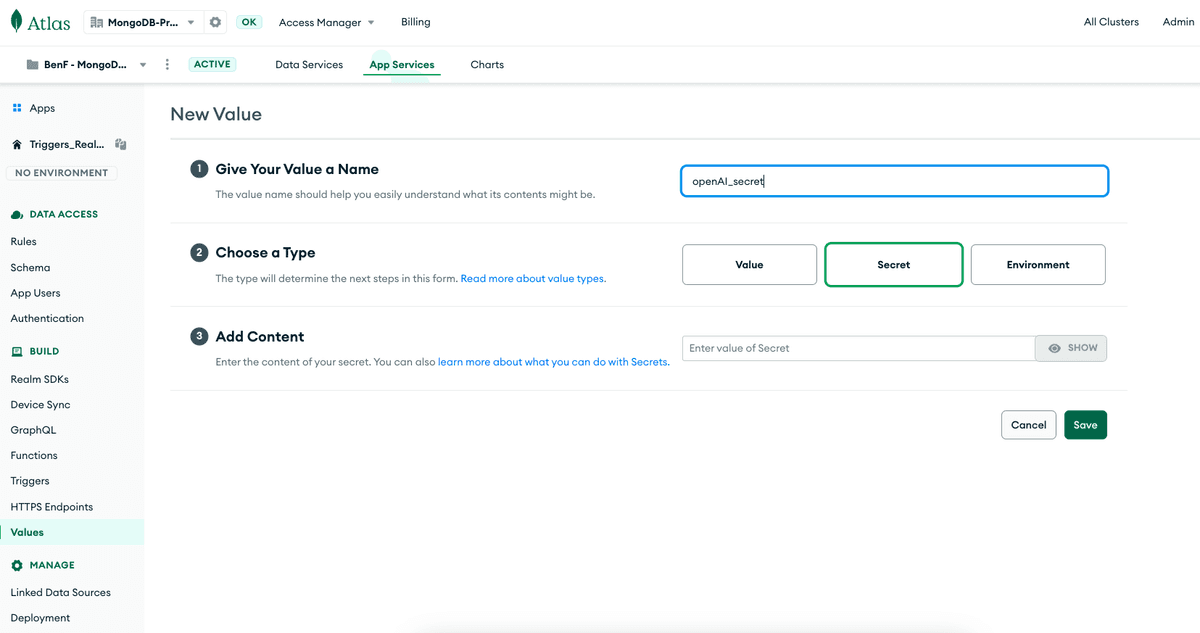1200x633 pixels.
Task: Click the Apps grid icon
Action: 17,108
